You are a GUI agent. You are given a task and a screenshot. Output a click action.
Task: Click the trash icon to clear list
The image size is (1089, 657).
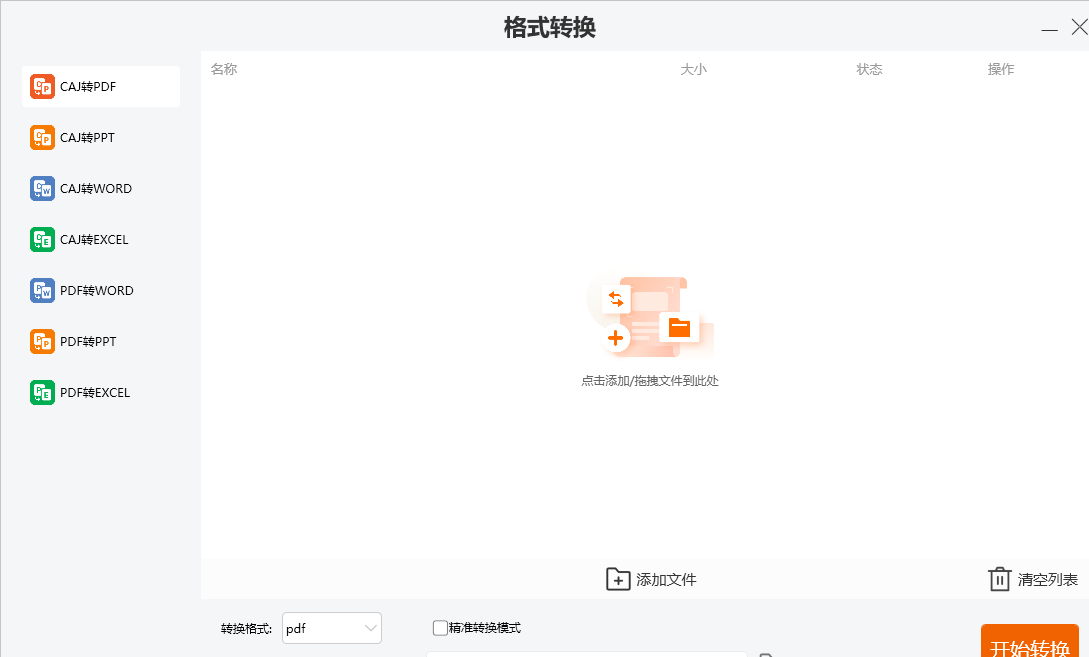[999, 579]
